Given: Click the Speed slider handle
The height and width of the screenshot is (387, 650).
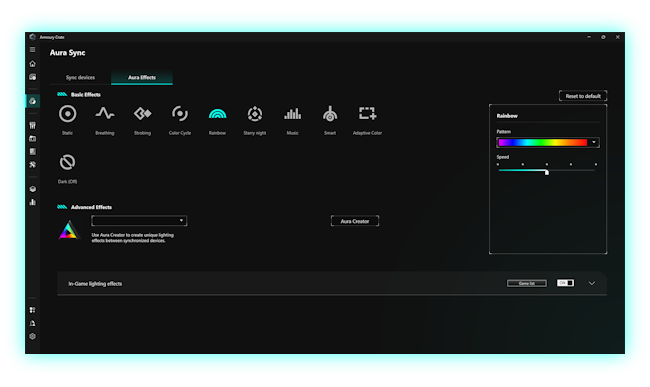Looking at the screenshot, I should pos(547,172).
